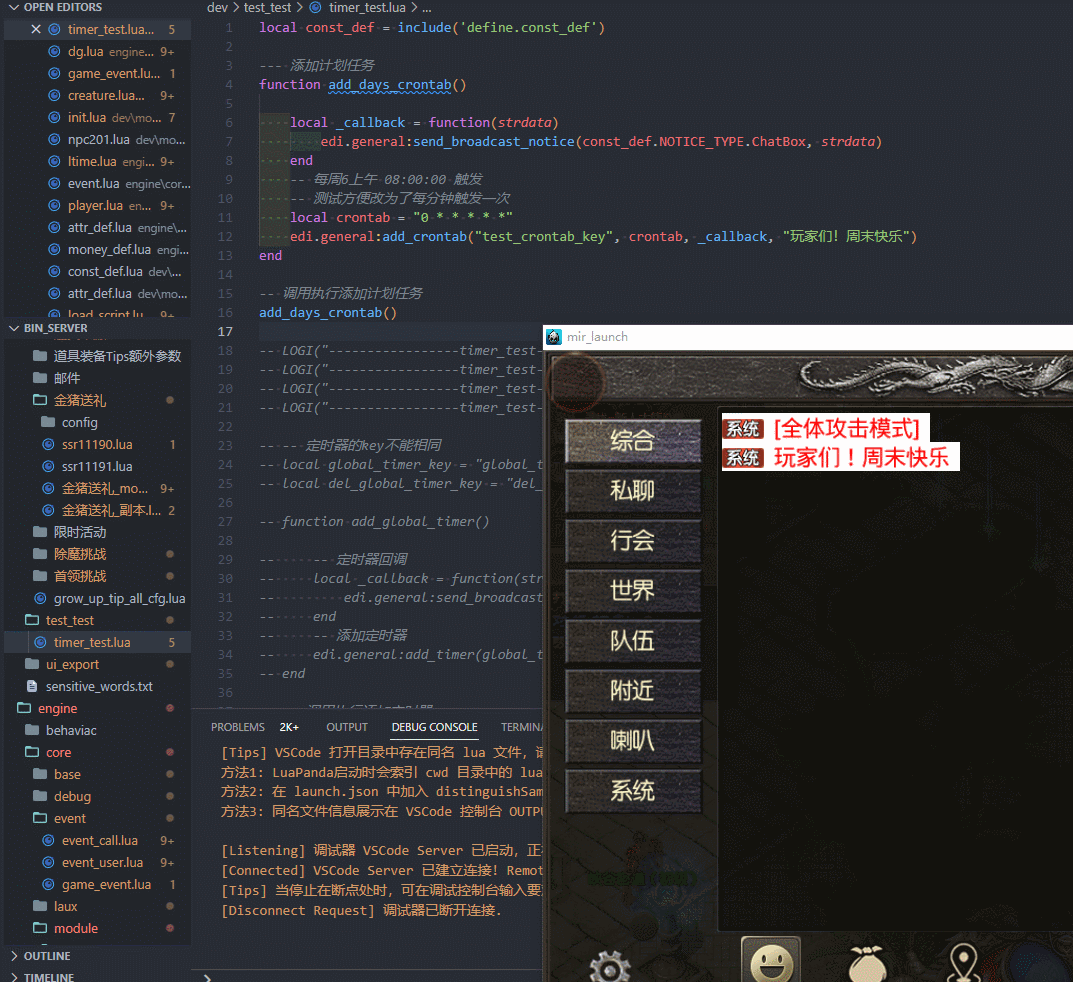Collapse the OPEN EDITORS section
This screenshot has width=1073, height=982.
tap(62, 7)
